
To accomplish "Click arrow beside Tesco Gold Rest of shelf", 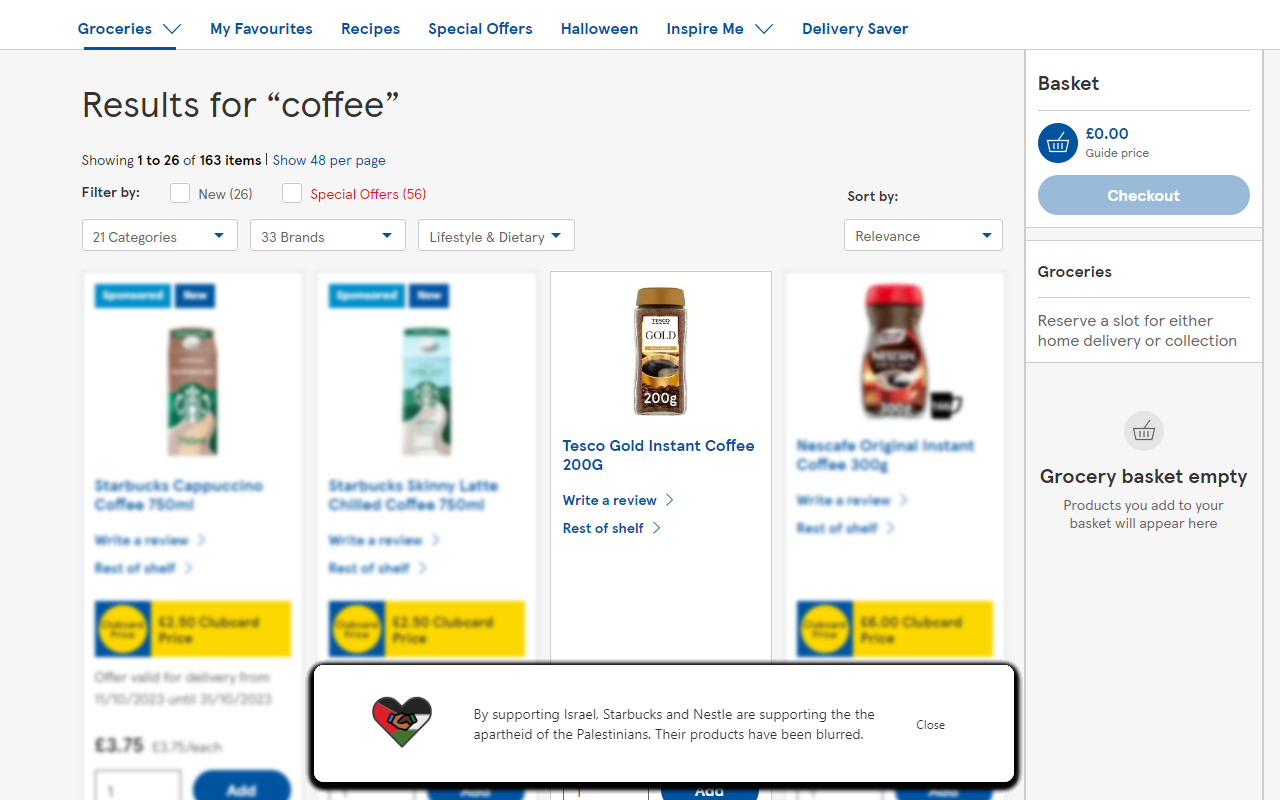I will click(657, 528).
